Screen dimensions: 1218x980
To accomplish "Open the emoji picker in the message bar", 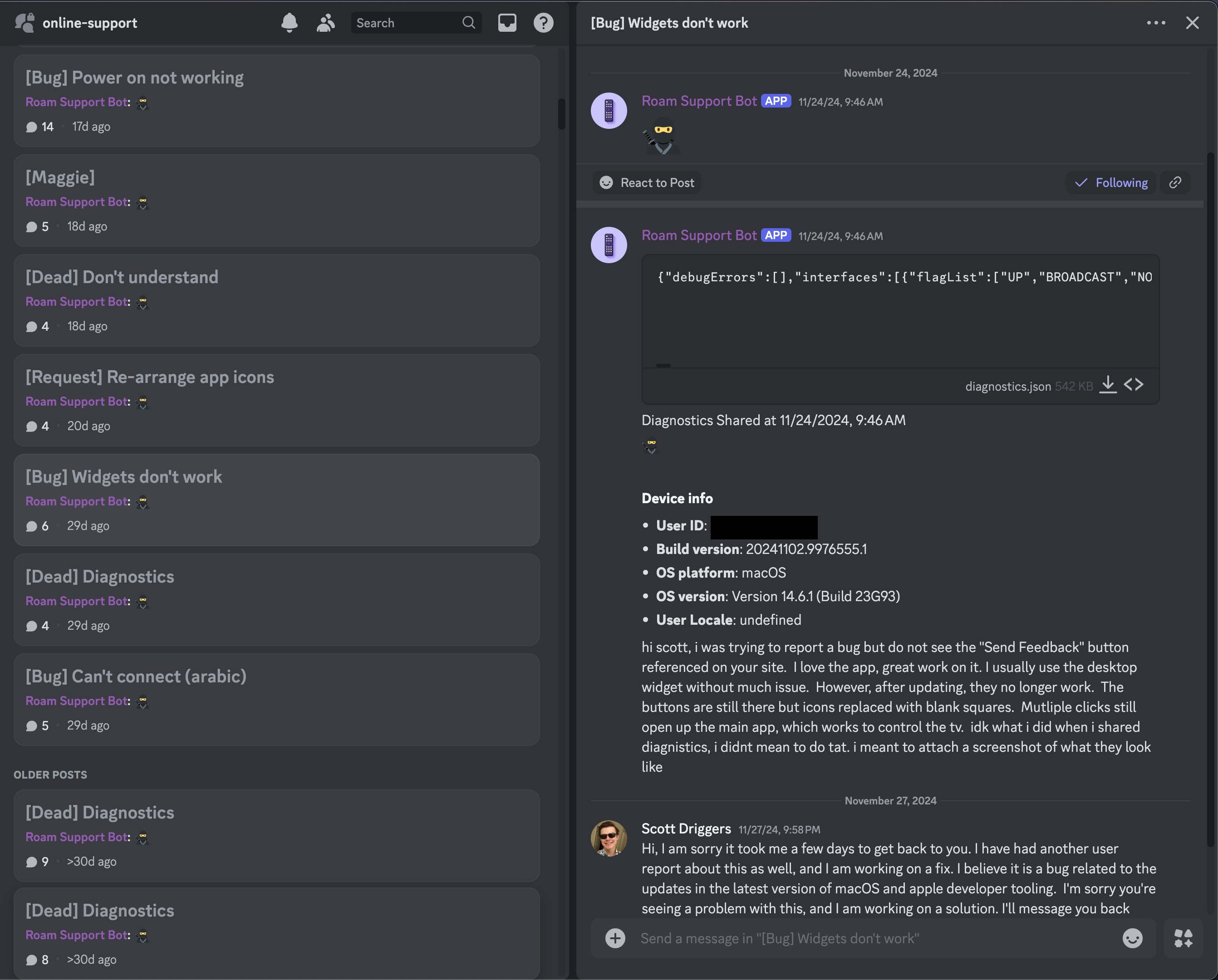I will click(x=1132, y=938).
